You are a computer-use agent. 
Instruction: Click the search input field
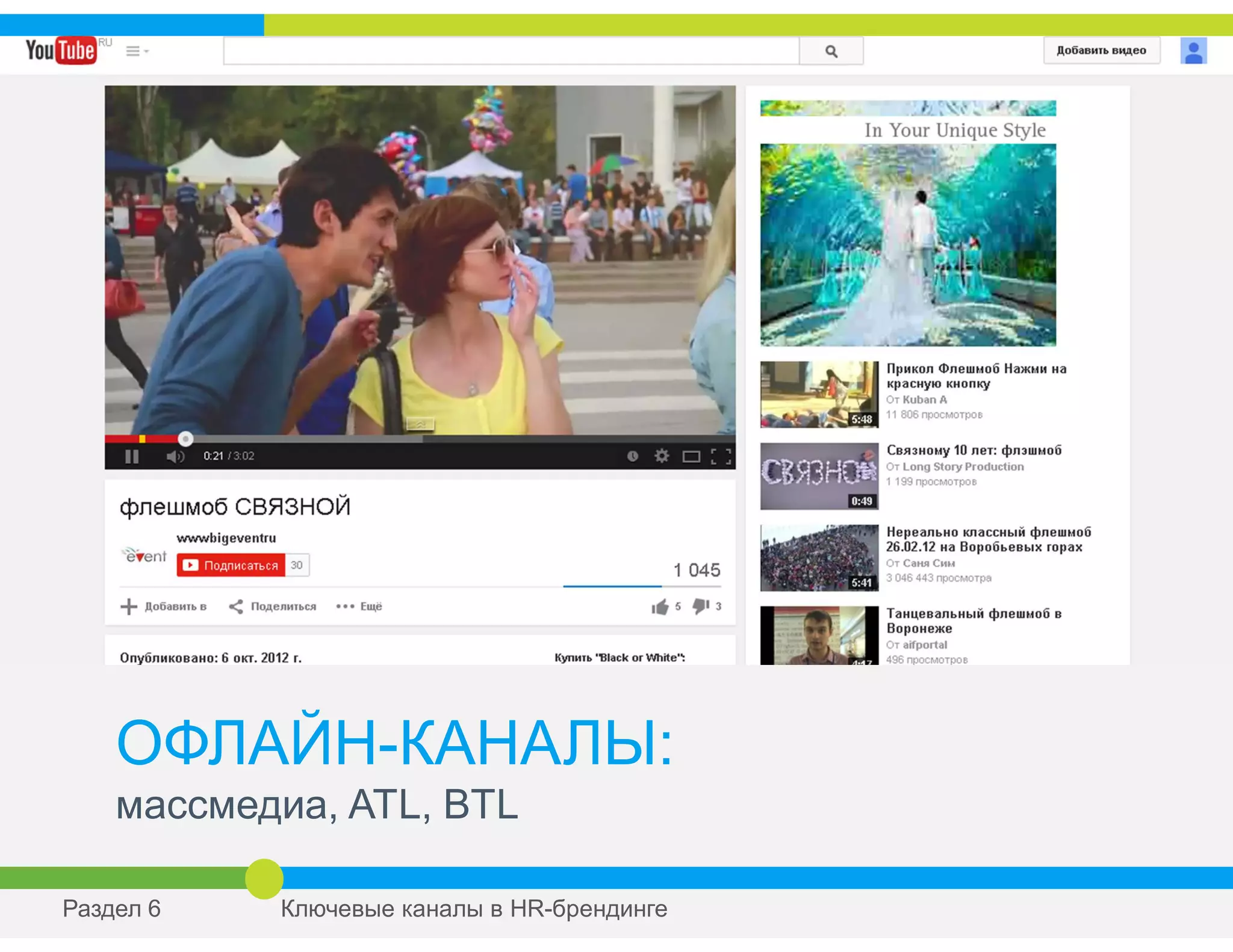pos(511,51)
